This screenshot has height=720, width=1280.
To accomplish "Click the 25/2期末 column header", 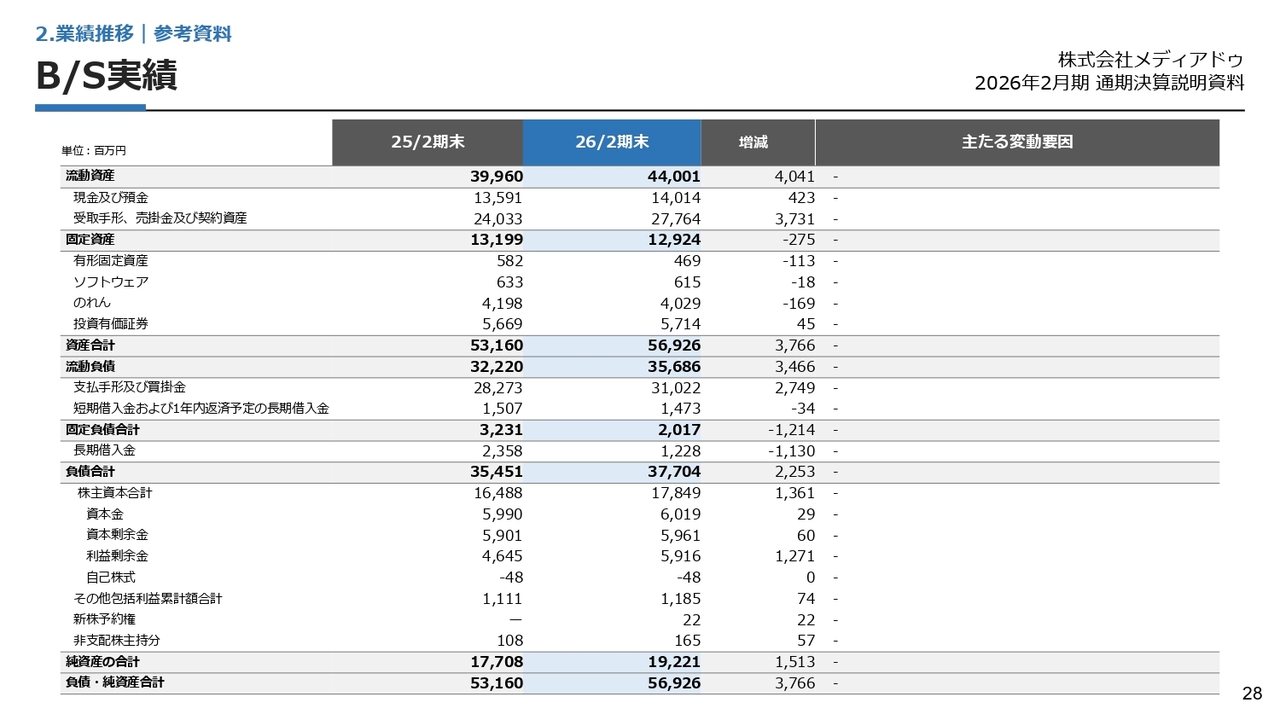I will pyautogui.click(x=427, y=142).
